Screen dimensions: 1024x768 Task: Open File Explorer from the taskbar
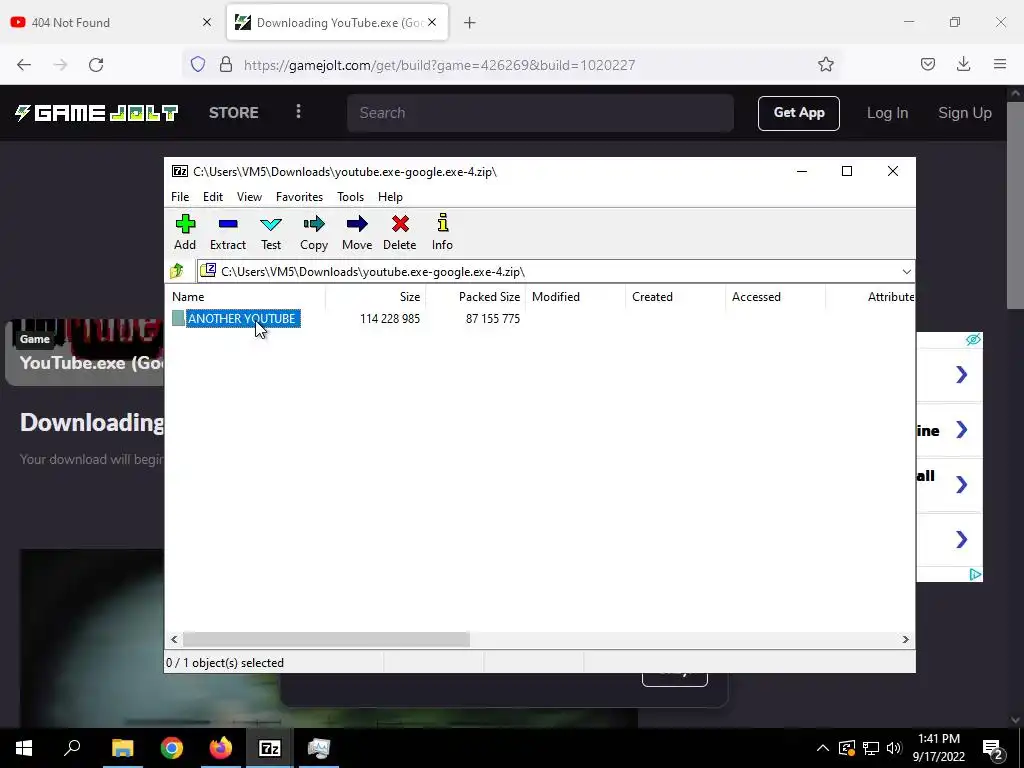pos(122,748)
